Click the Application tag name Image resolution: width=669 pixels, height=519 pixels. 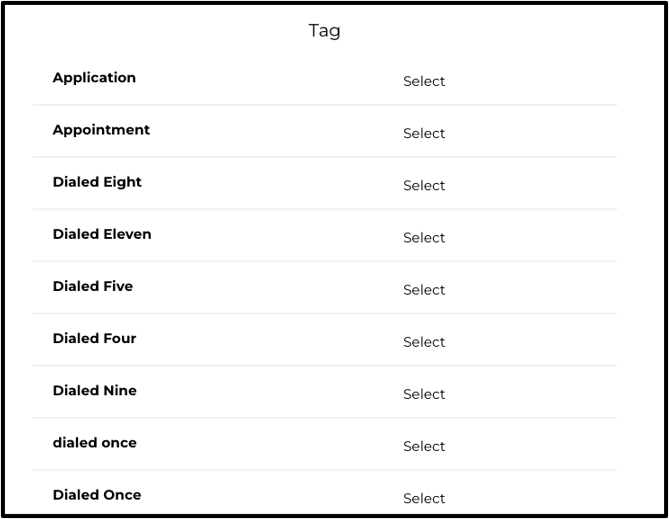94,78
